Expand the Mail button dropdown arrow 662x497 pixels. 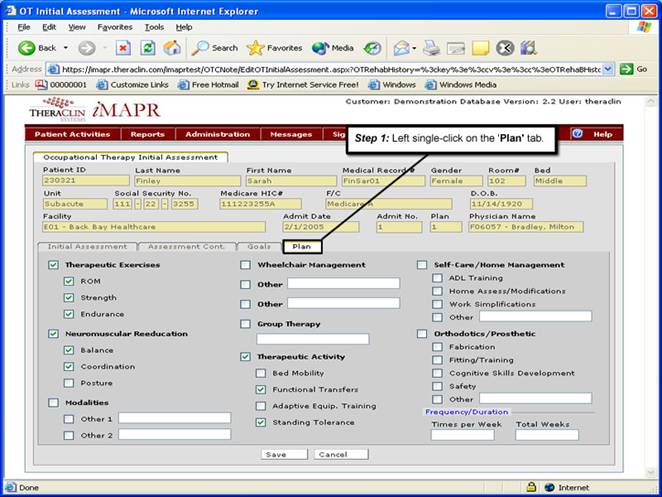point(411,48)
